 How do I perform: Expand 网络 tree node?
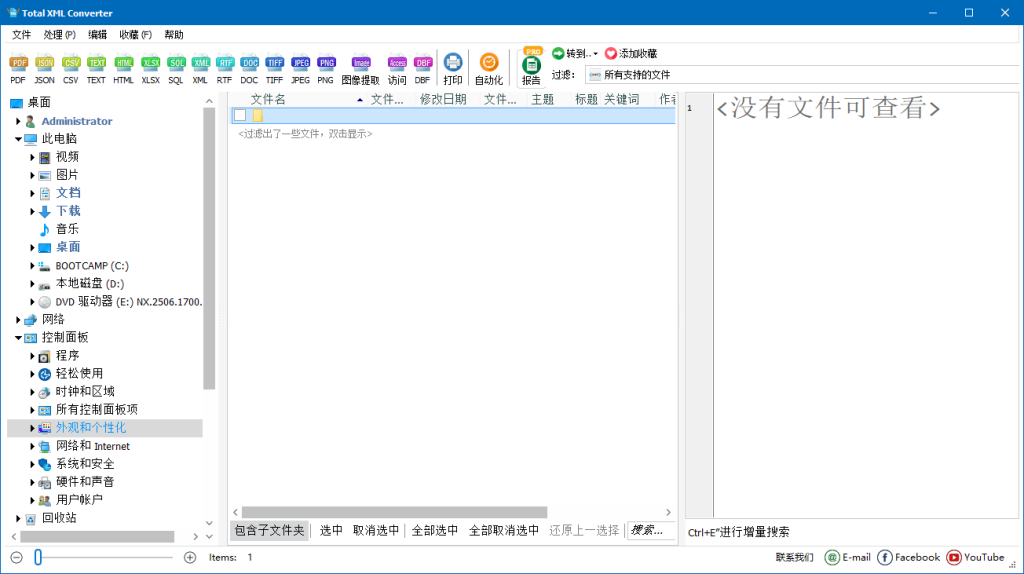18,319
